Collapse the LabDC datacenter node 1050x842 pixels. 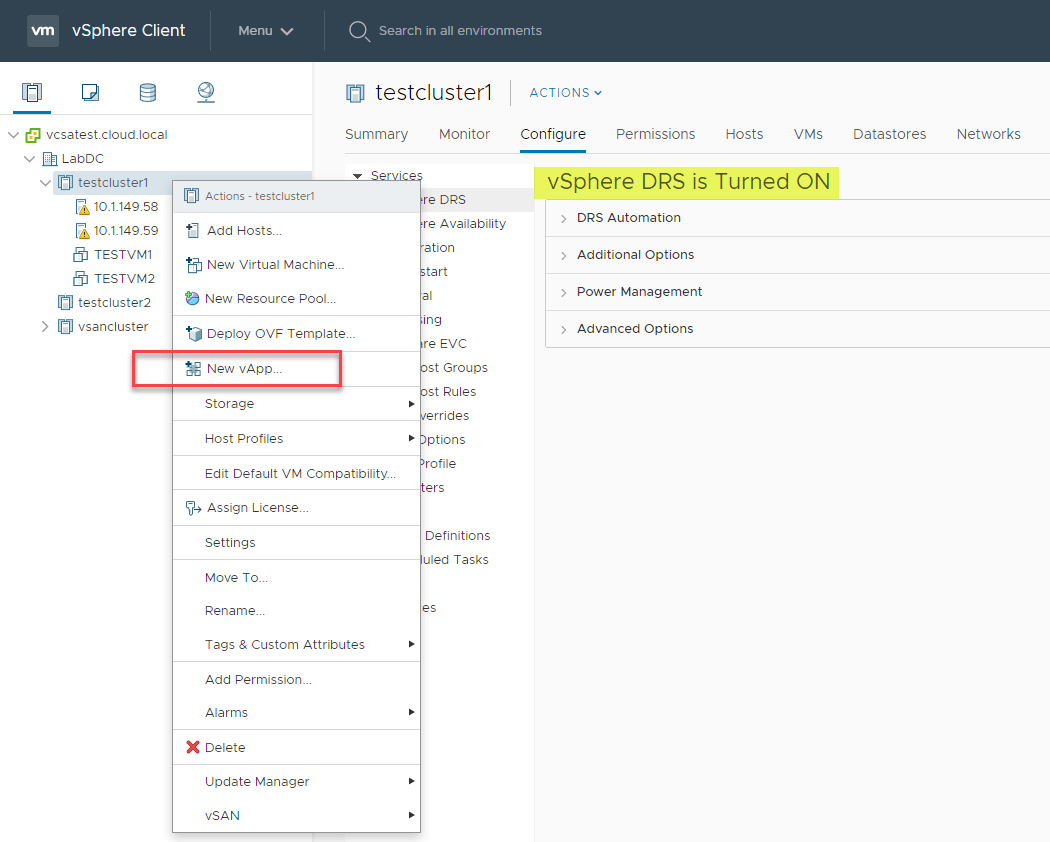point(29,159)
